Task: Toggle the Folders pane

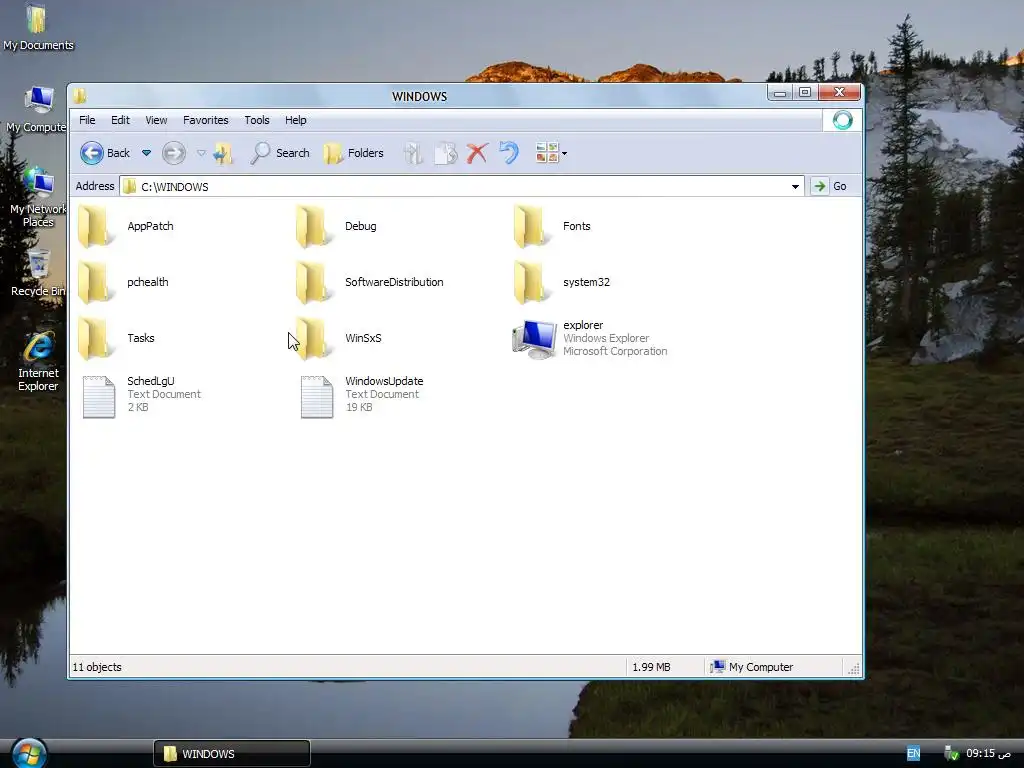Action: [353, 153]
